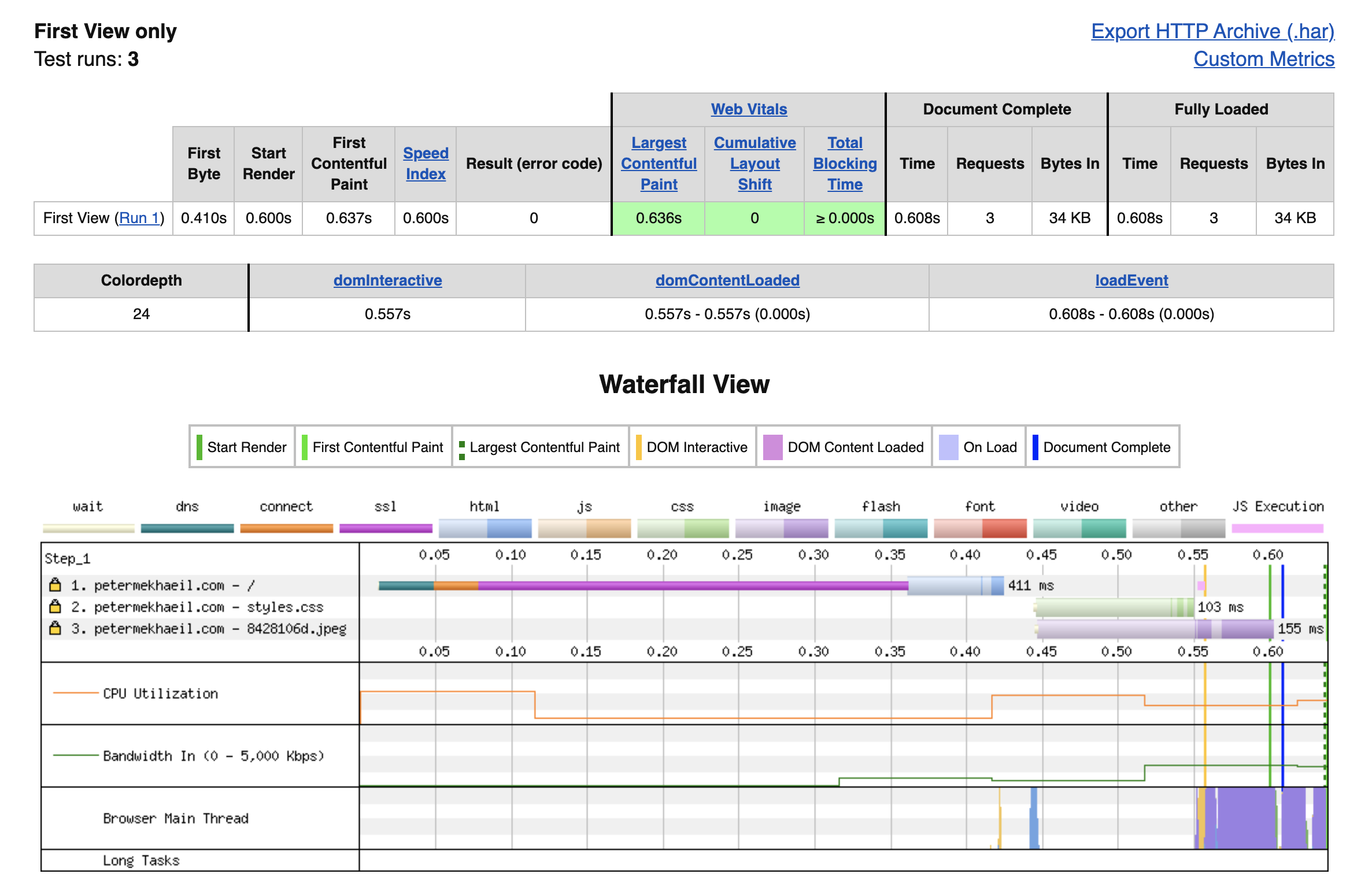The height and width of the screenshot is (896, 1361).
Task: Click the Cumulative Layout Shift header link
Action: point(755,164)
